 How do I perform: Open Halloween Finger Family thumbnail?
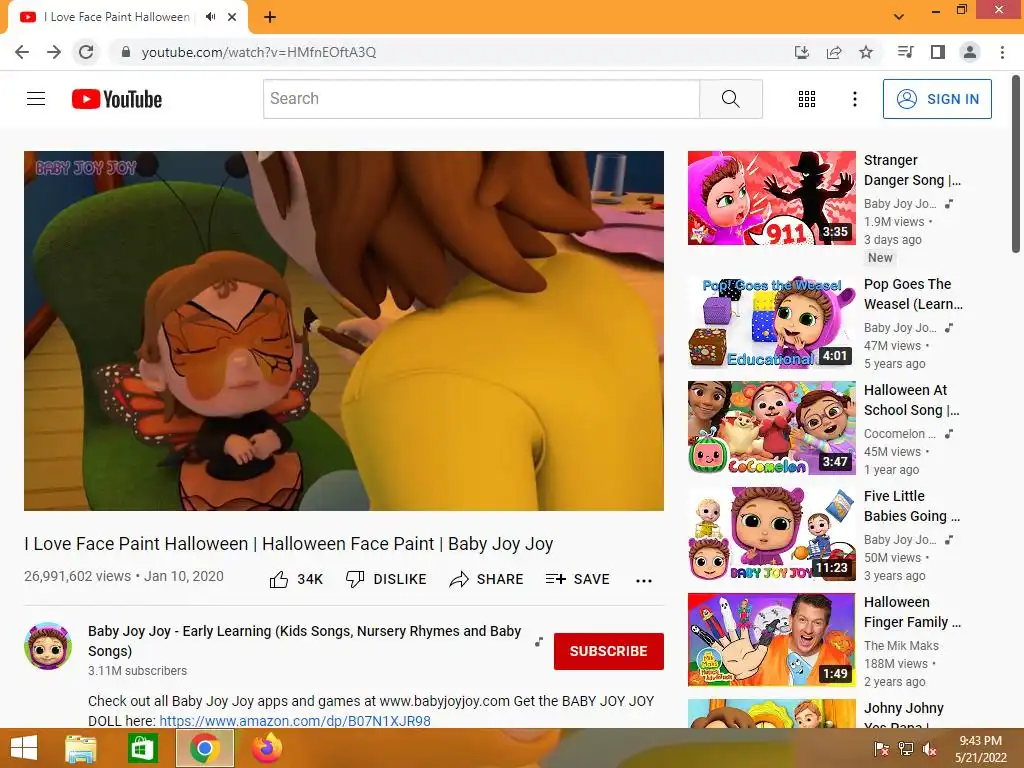pos(771,639)
